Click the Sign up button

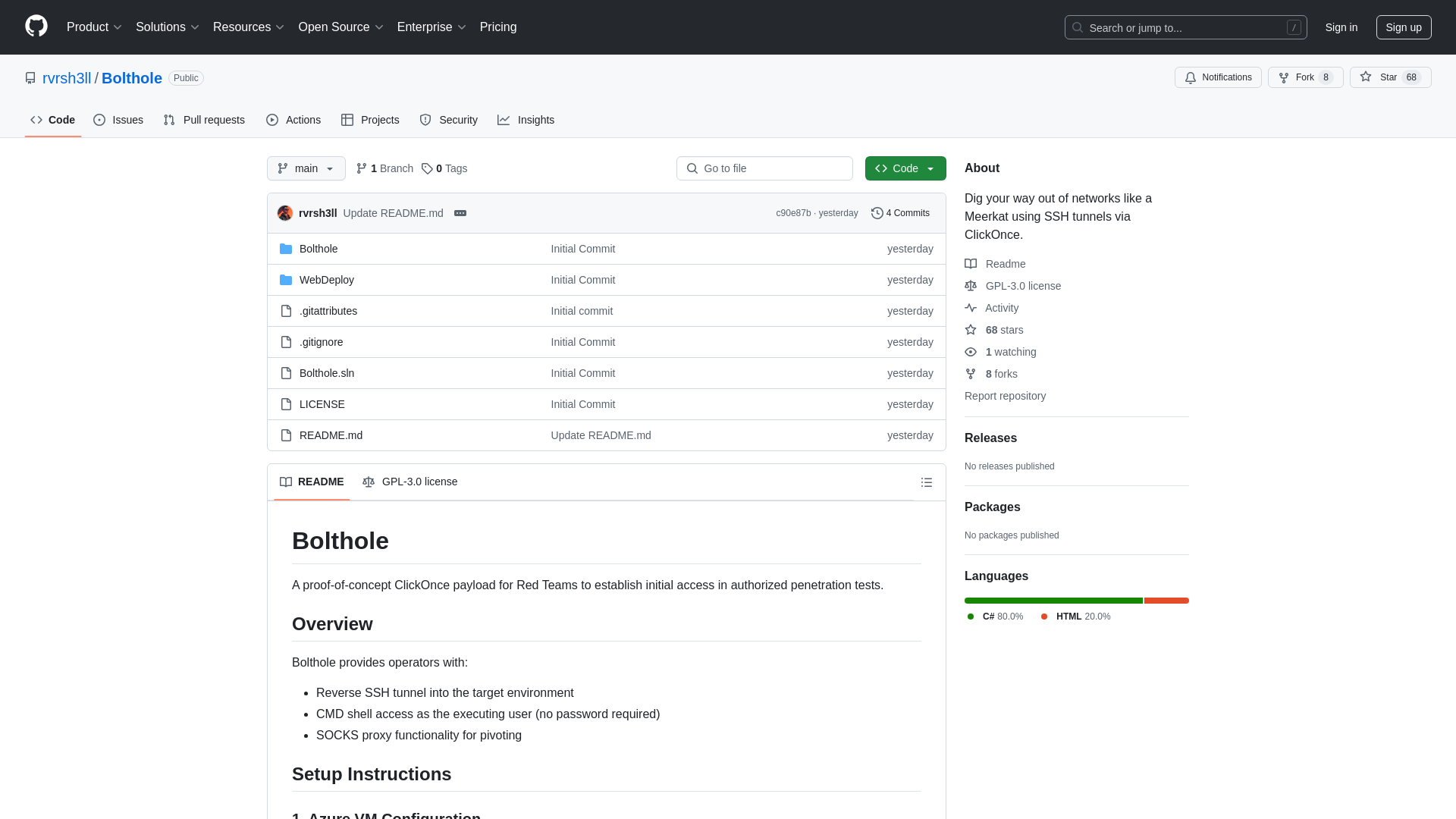click(x=1404, y=27)
